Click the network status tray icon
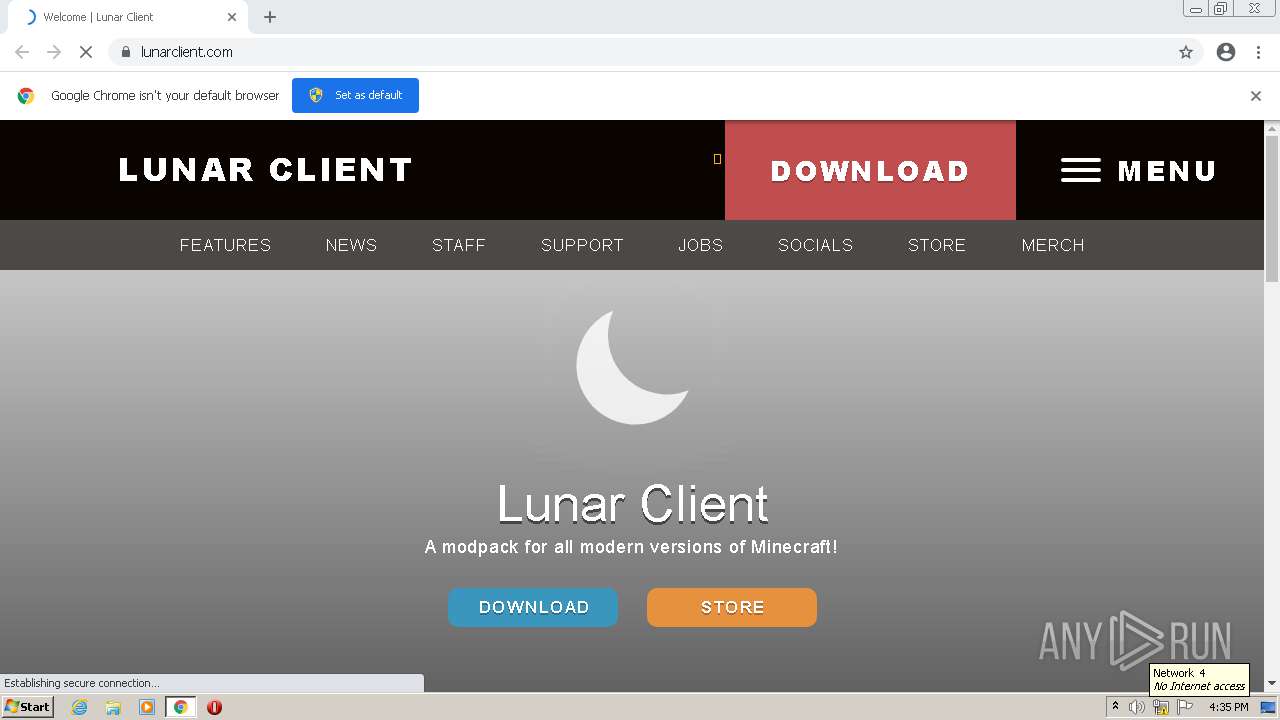 1161,707
